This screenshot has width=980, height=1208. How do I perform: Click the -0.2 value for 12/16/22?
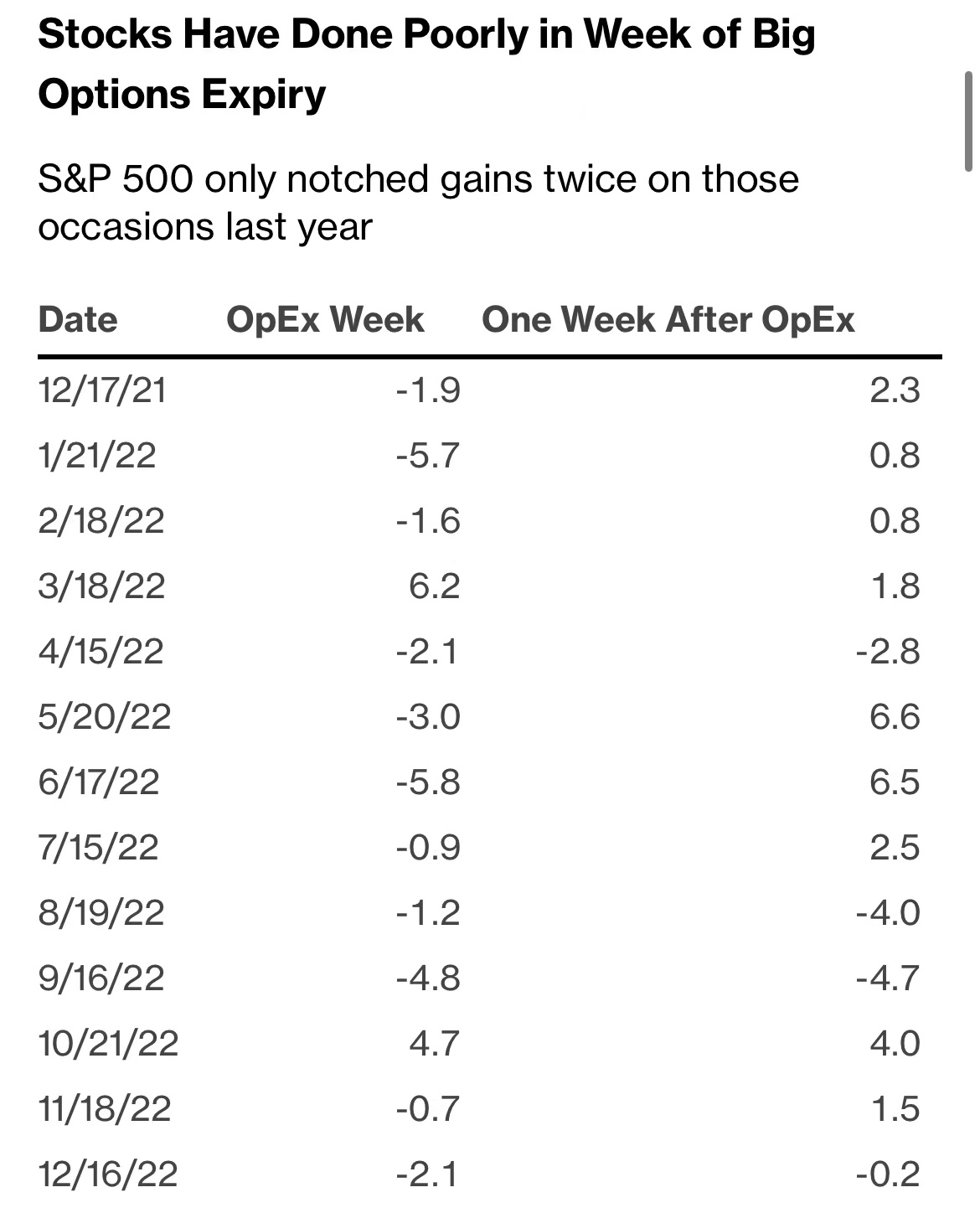[888, 1174]
